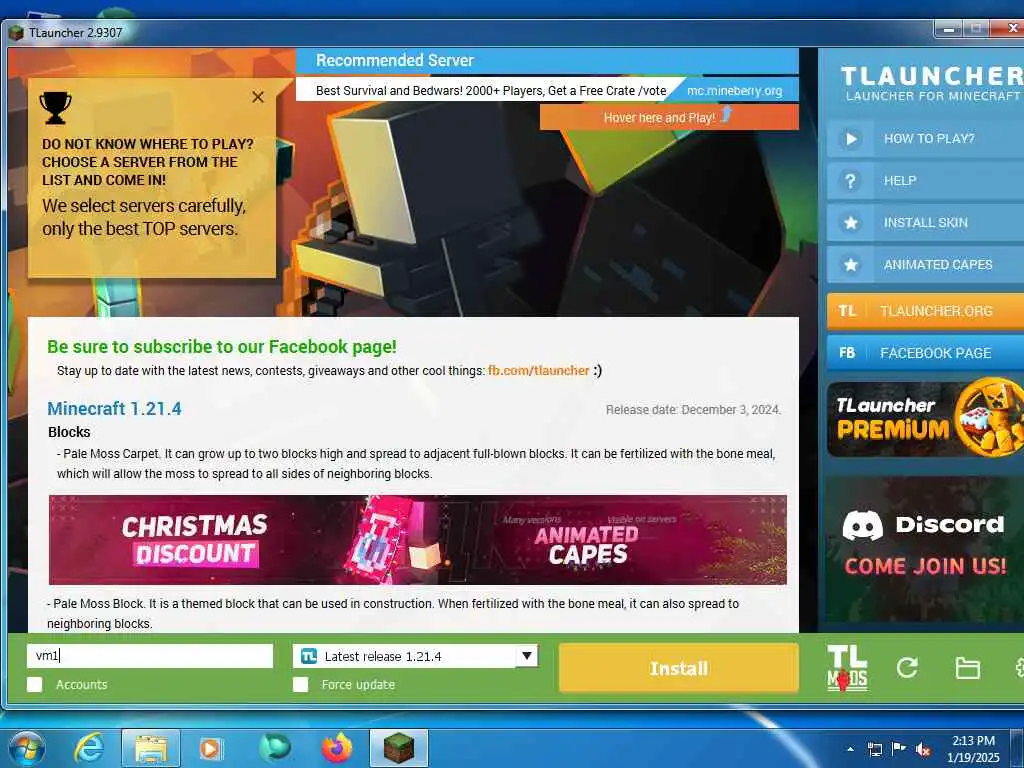Open the Facebook Page button

pos(925,353)
